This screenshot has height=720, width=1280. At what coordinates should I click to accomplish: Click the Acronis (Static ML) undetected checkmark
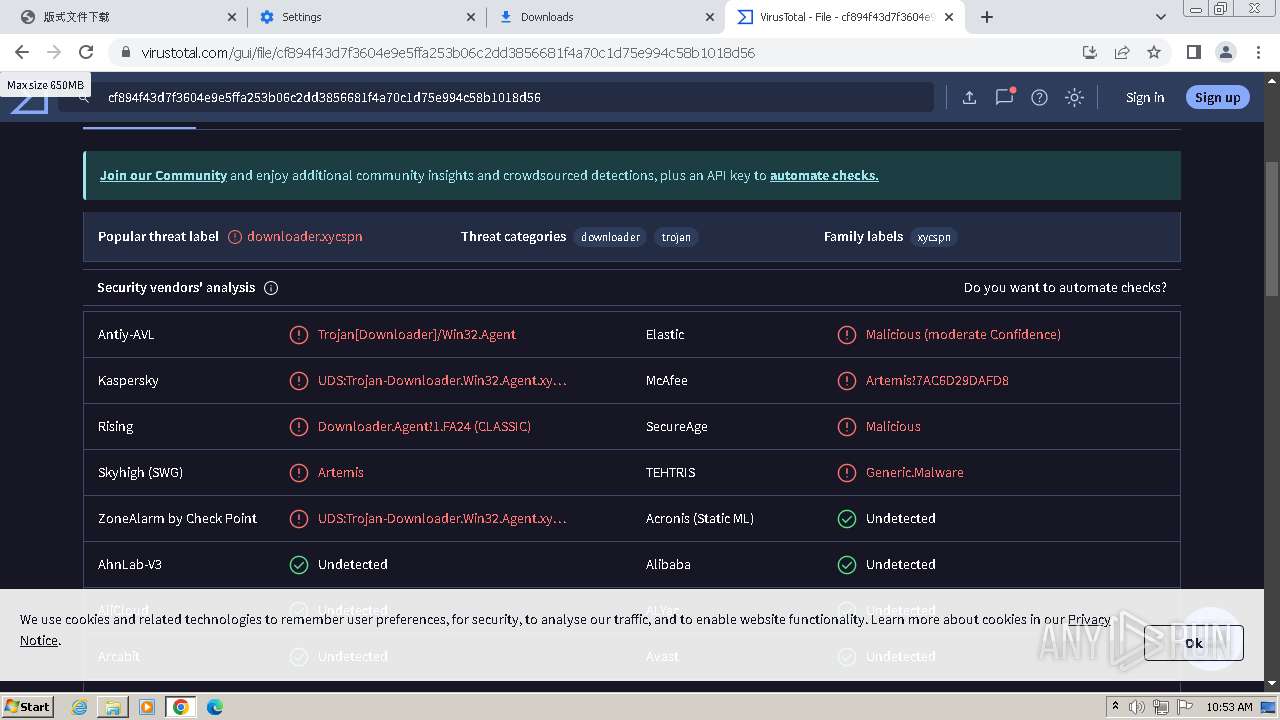[847, 518]
